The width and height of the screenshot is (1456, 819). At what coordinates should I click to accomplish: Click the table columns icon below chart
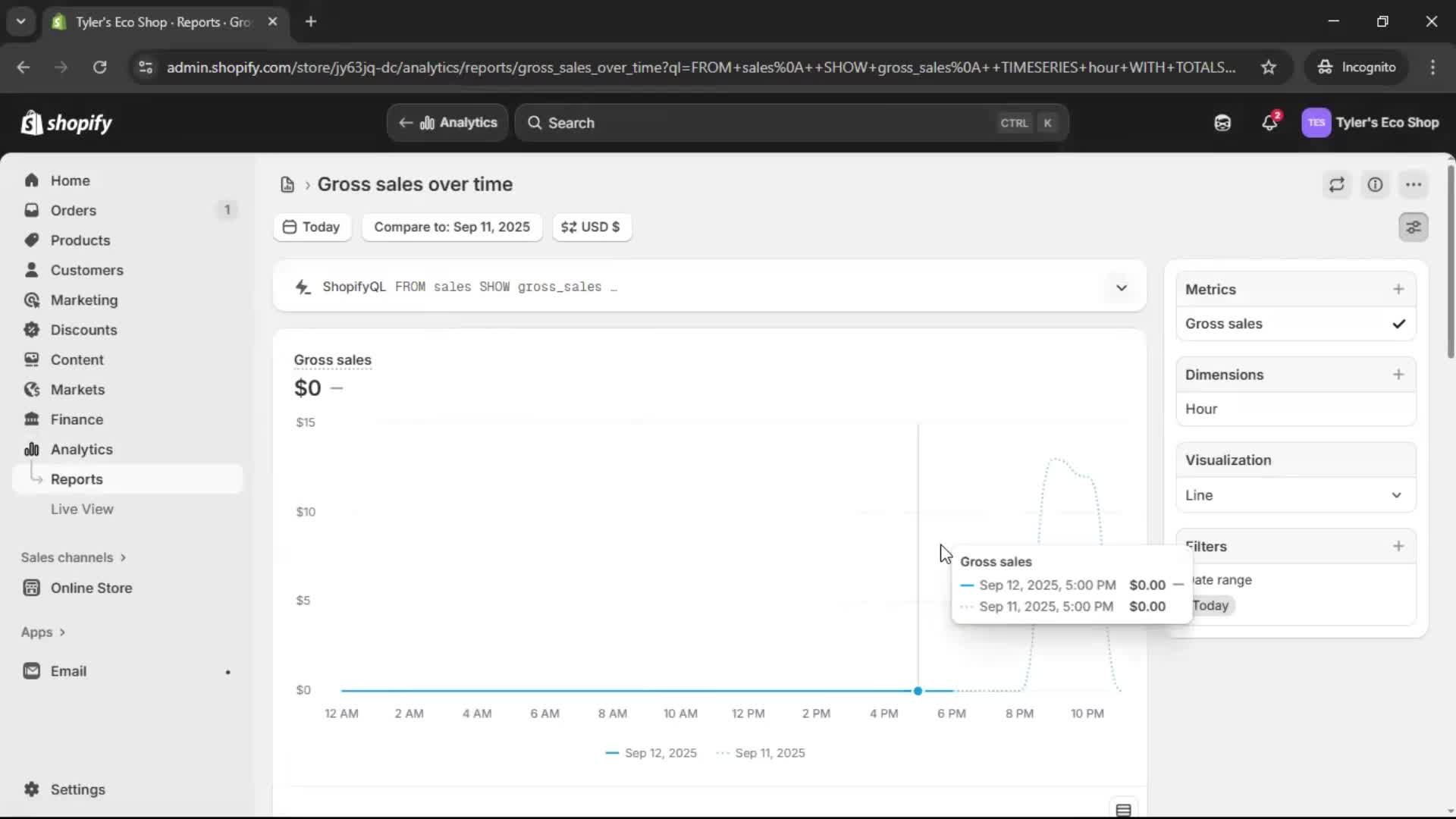(1124, 810)
